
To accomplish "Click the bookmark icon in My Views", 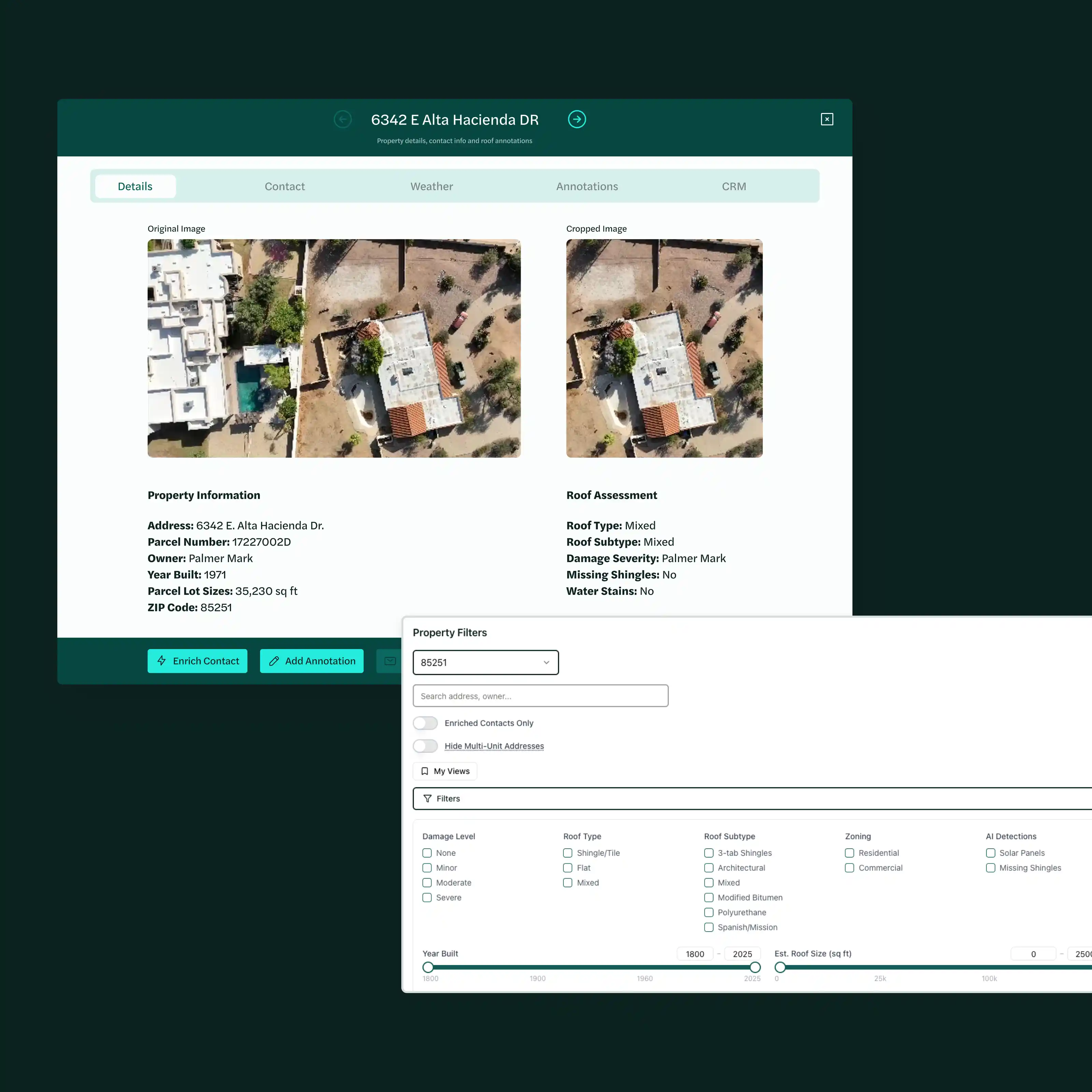I will [x=425, y=771].
